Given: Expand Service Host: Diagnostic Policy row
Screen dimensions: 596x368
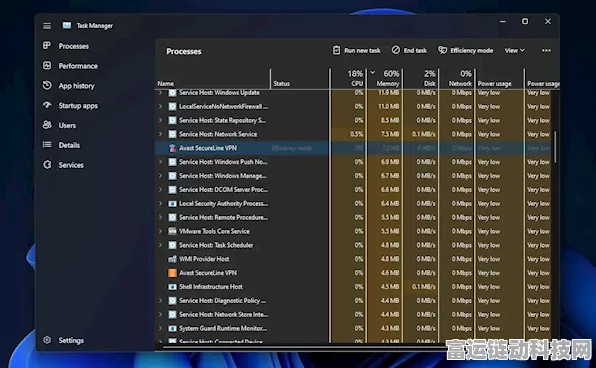Looking at the screenshot, I should coord(160,300).
